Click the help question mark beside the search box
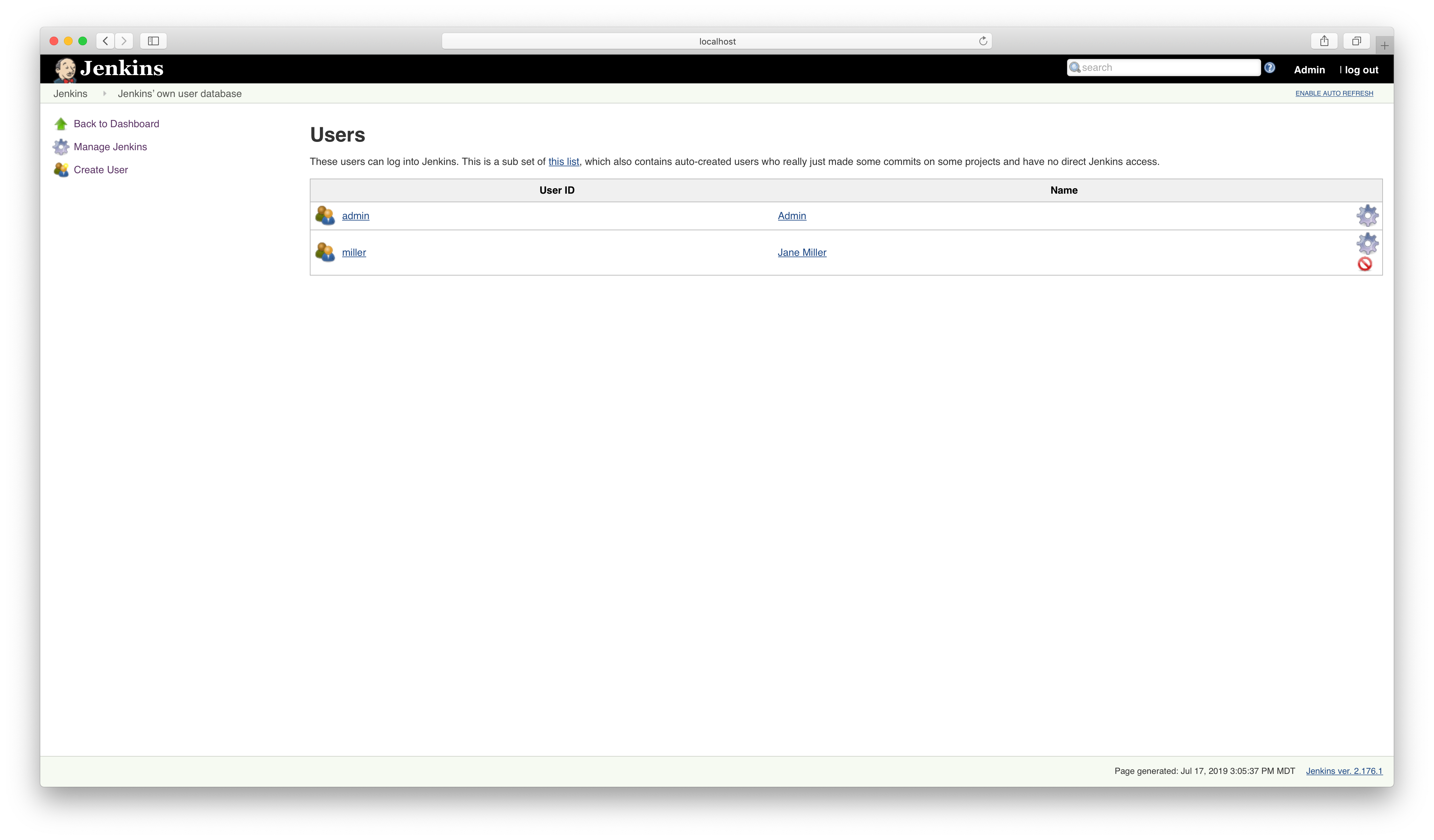 [1269, 67]
